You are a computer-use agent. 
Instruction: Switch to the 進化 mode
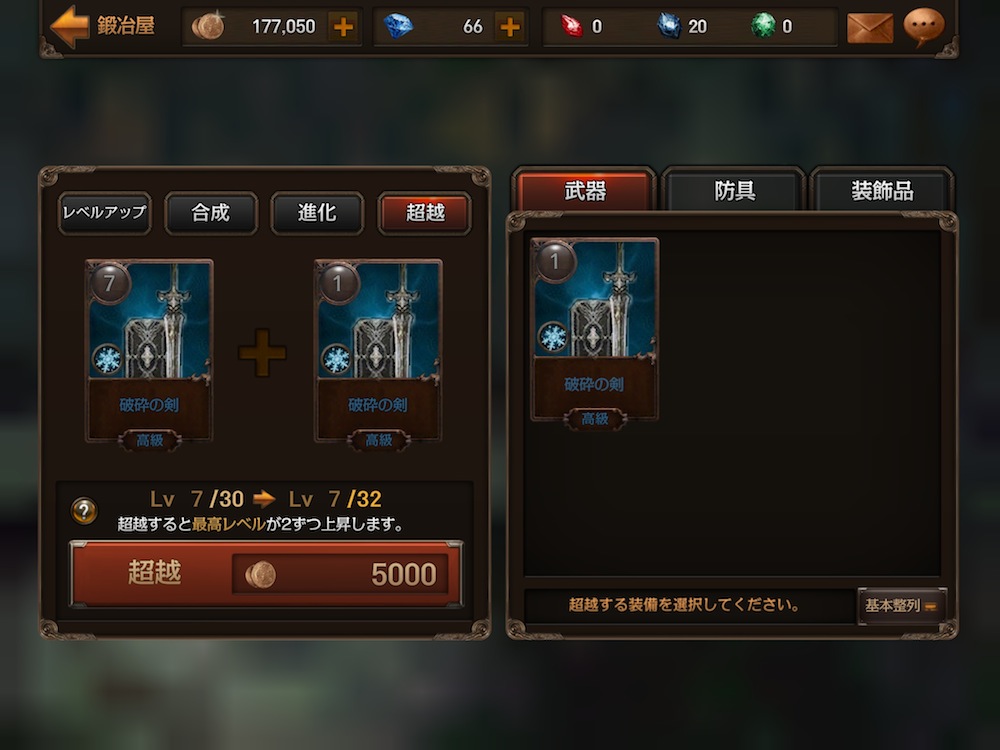[x=318, y=213]
